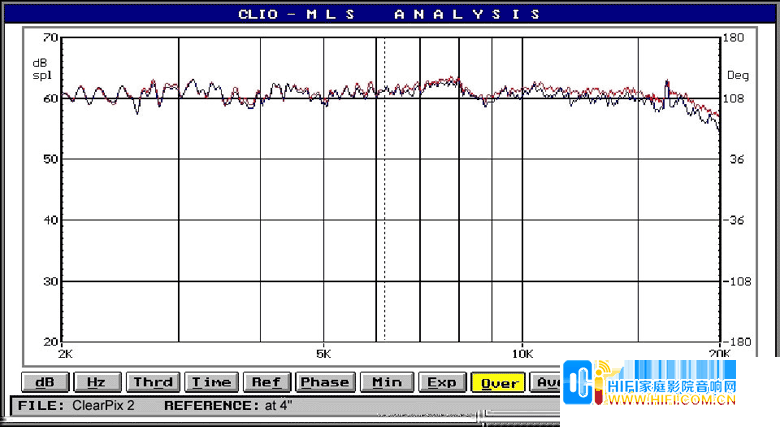
Task: Click the Exp button
Action: coord(441,382)
